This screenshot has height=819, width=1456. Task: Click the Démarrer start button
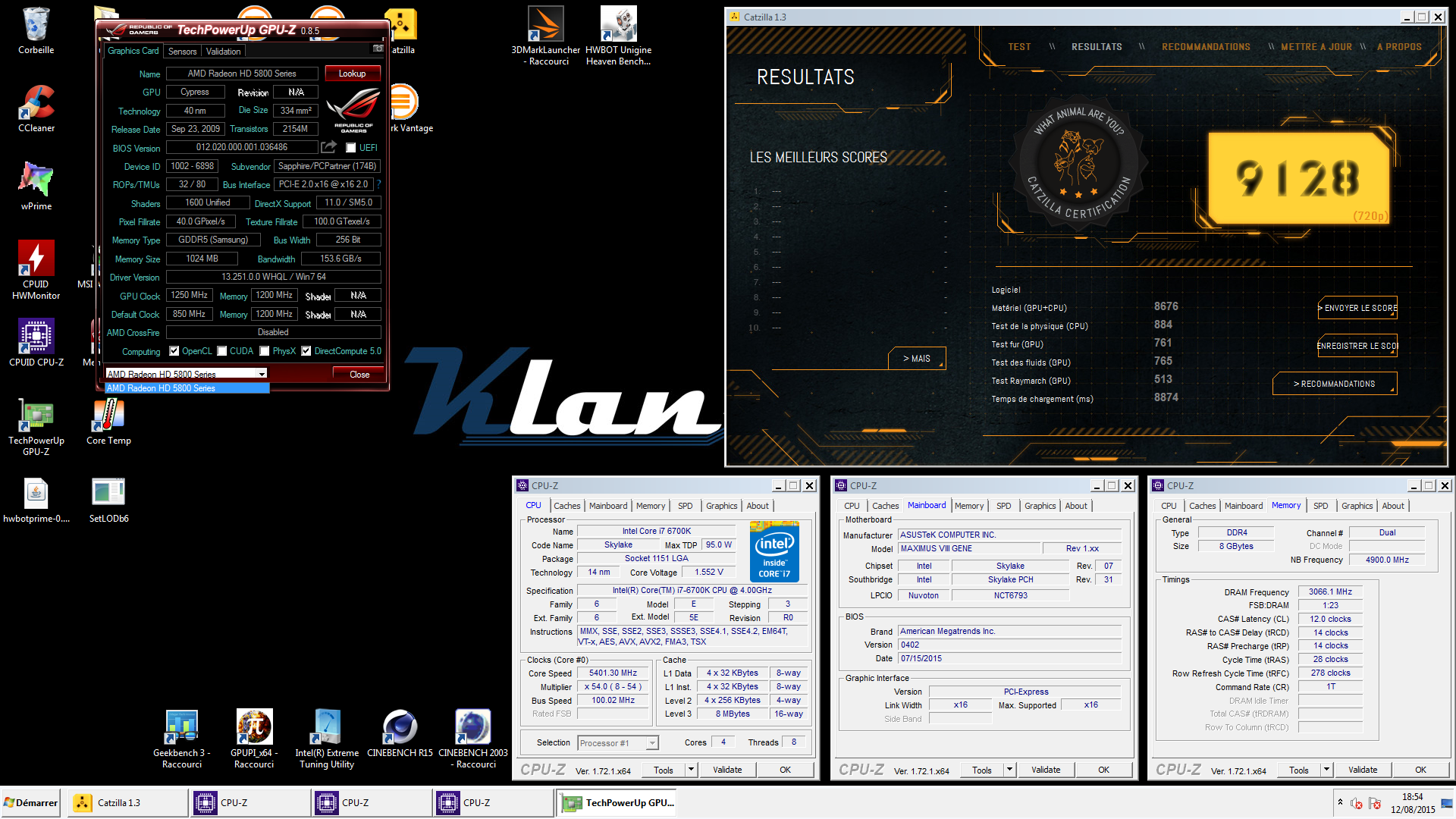[31, 802]
